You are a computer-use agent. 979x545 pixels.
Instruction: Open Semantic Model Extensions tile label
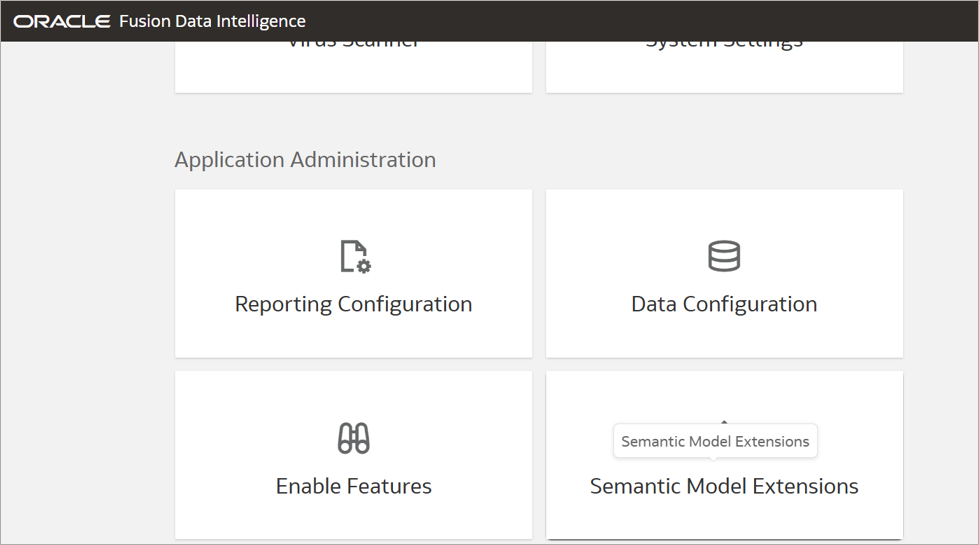[724, 486]
